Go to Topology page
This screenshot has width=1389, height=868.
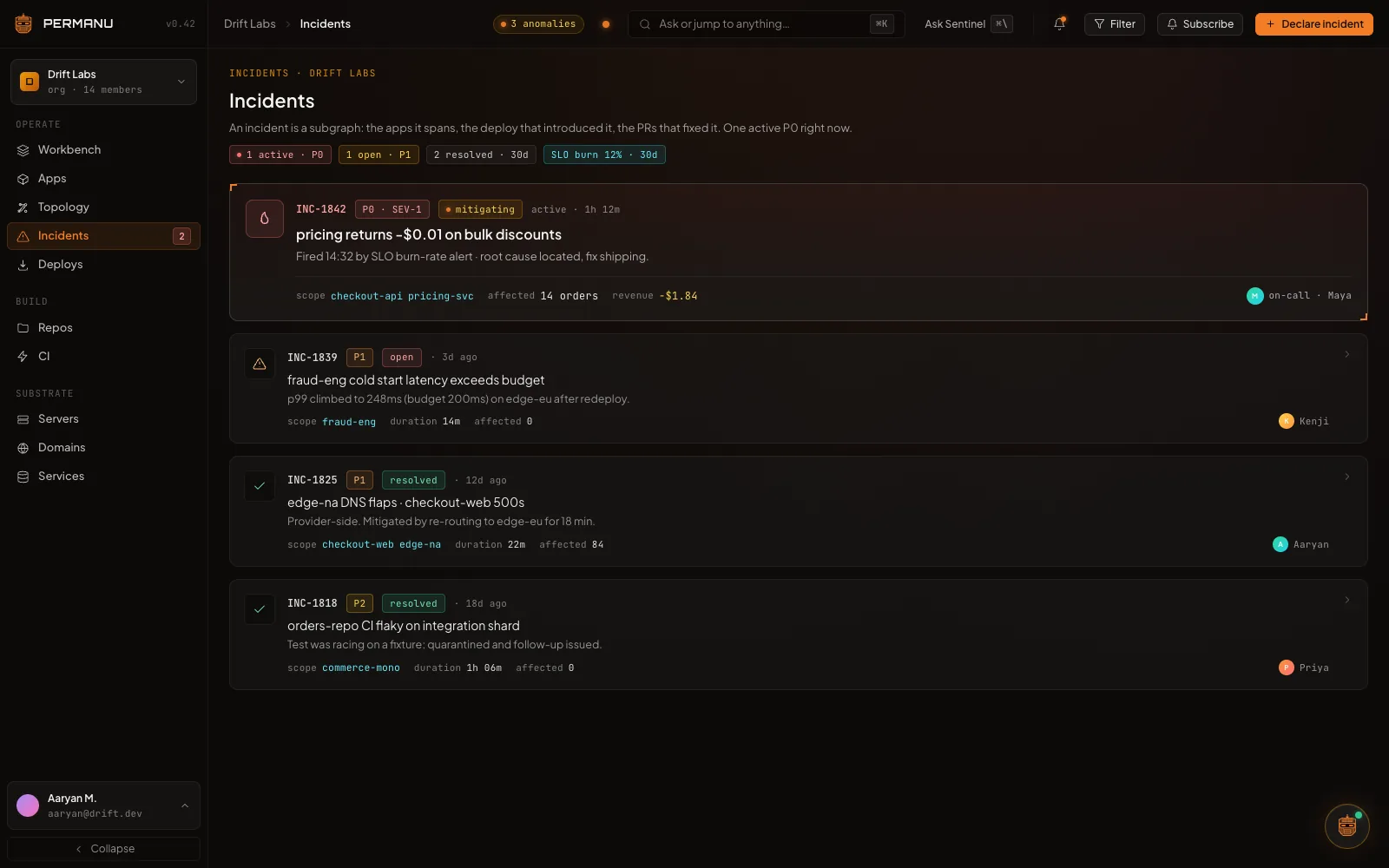tap(103, 207)
